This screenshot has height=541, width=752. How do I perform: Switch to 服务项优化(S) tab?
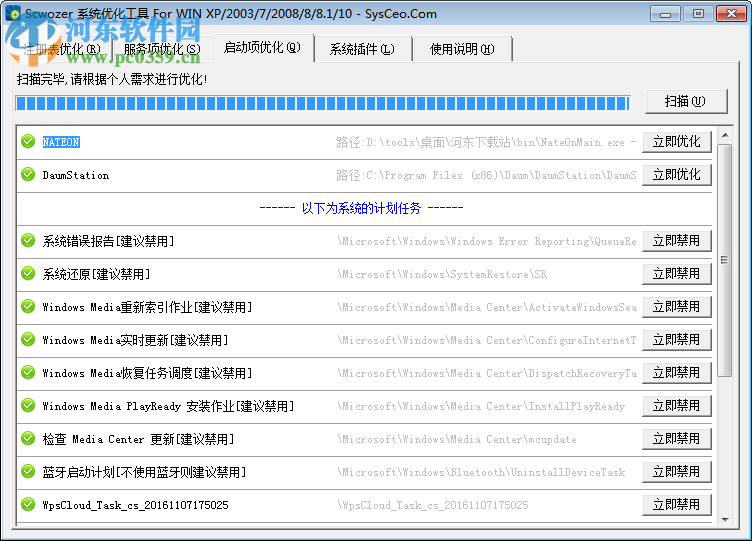[x=162, y=49]
